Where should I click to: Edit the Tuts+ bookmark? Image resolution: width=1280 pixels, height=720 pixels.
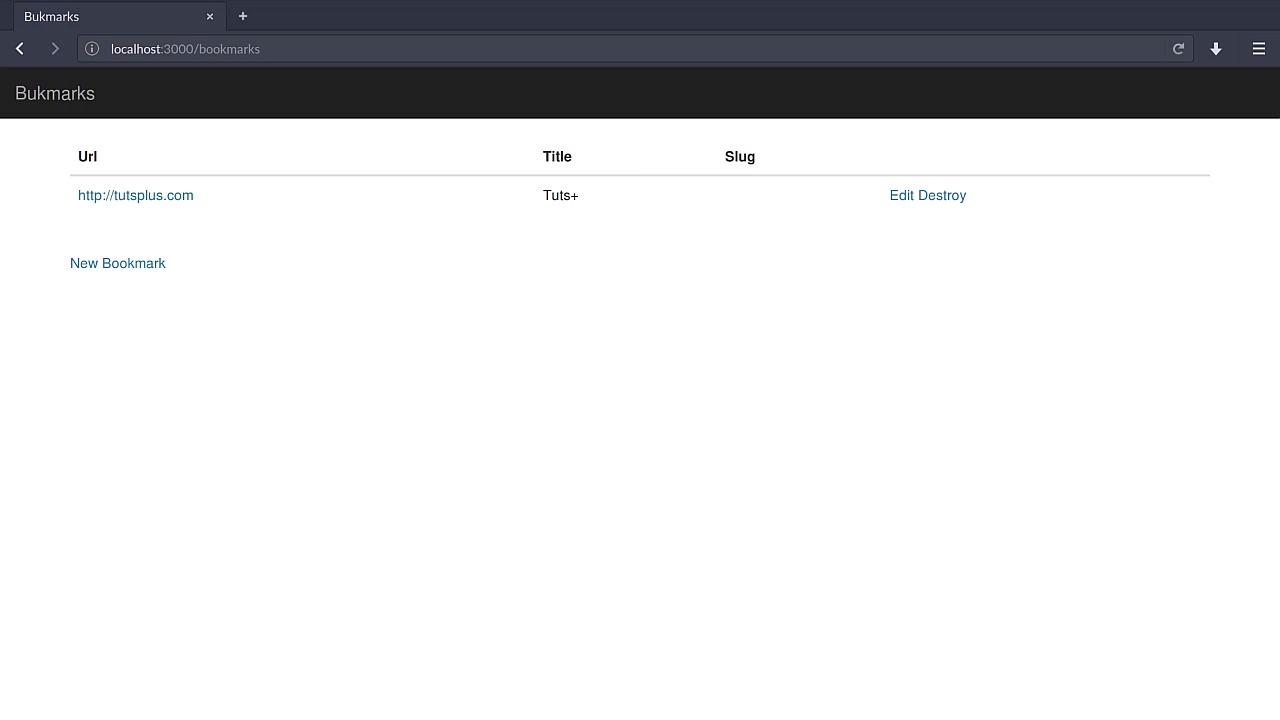click(x=902, y=195)
